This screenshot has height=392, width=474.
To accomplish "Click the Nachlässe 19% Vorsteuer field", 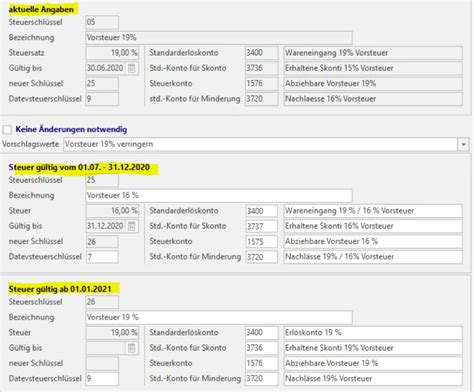I will (373, 379).
